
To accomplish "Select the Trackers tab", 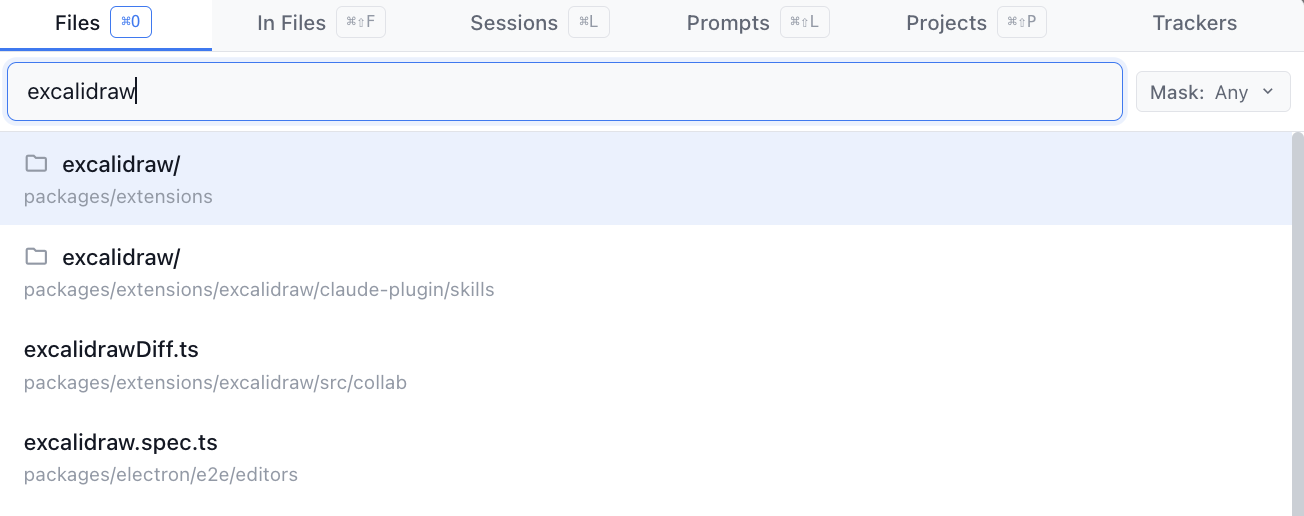I will [1194, 23].
